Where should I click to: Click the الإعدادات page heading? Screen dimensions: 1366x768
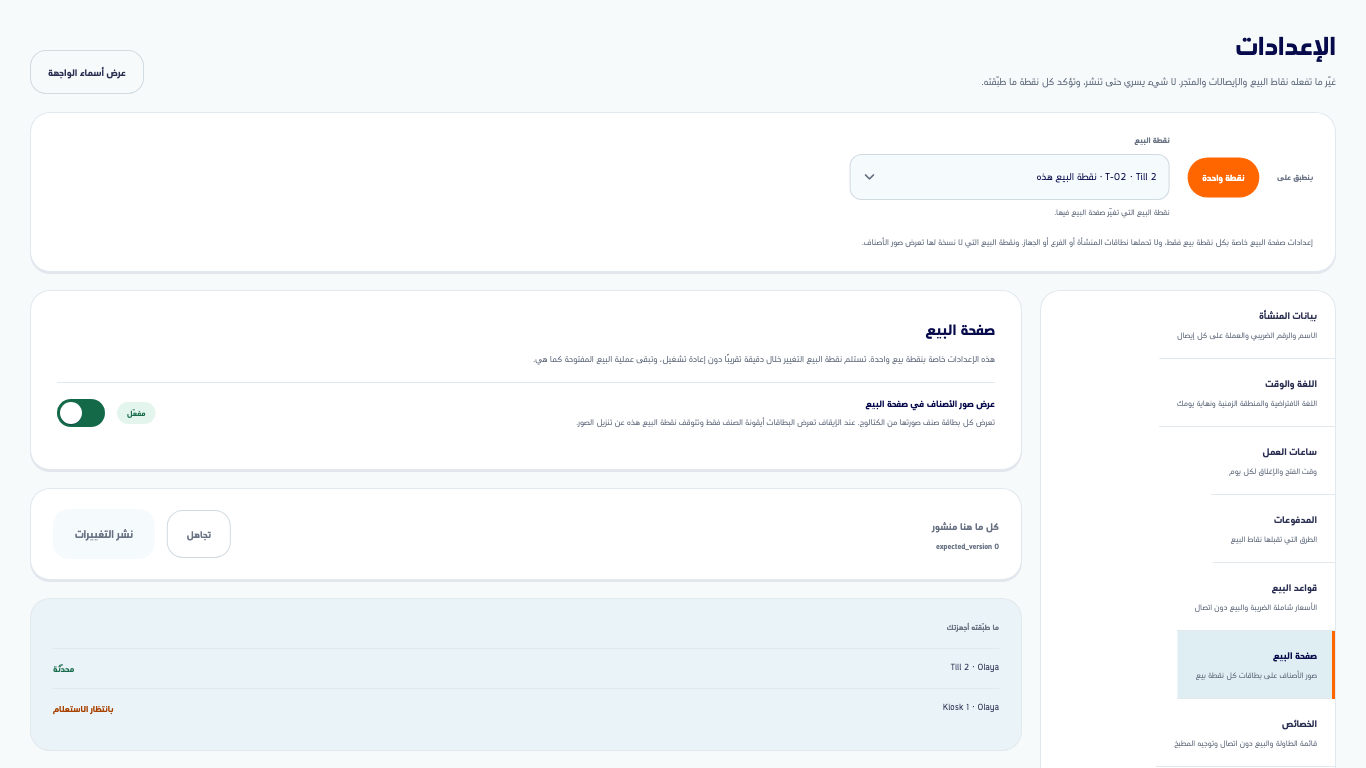1285,46
